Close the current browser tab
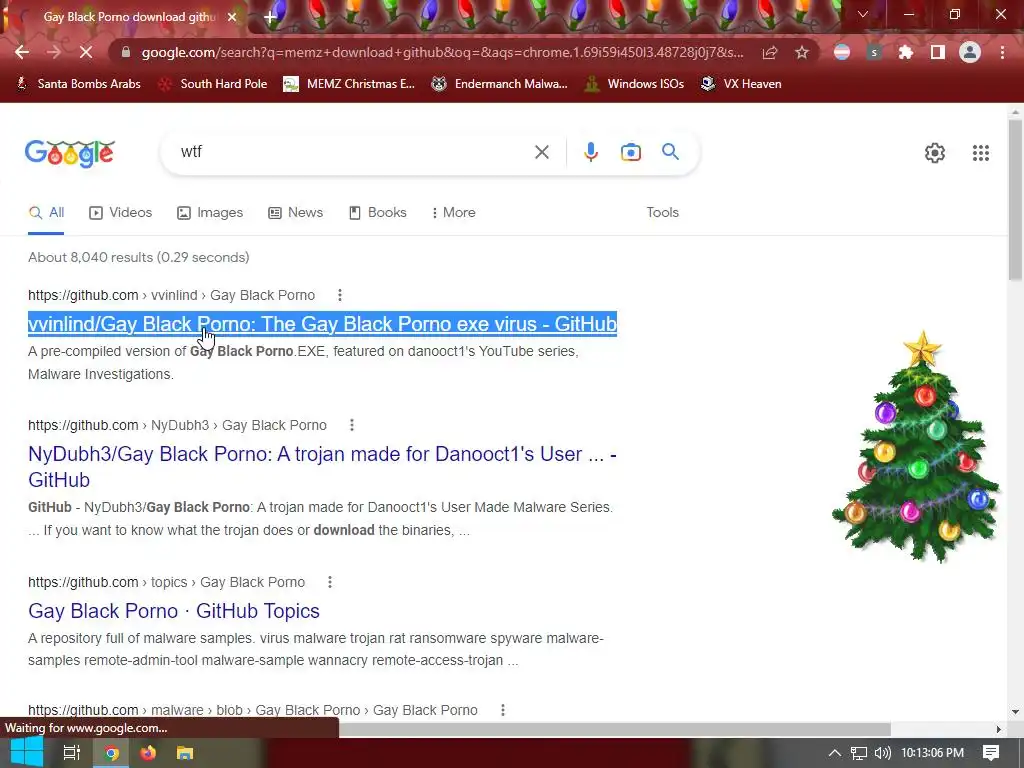 232,17
